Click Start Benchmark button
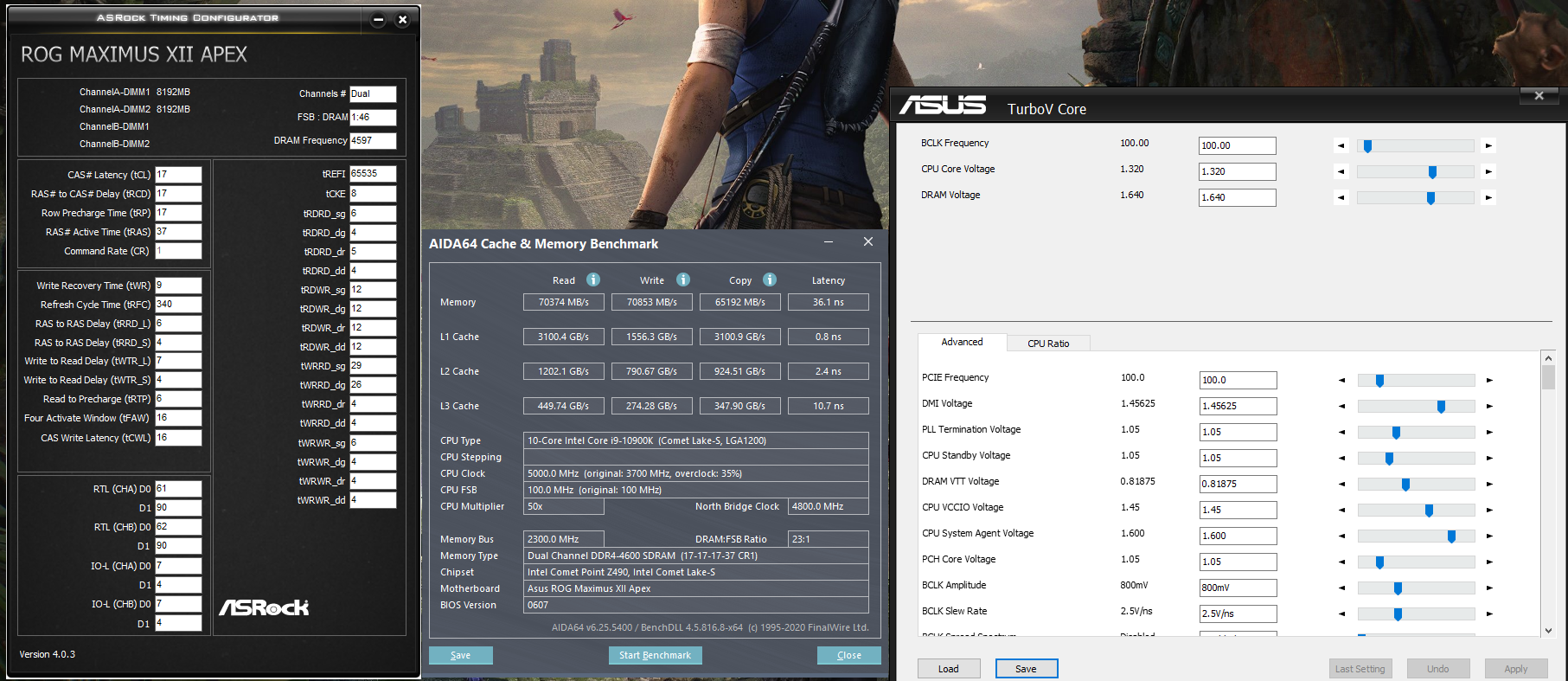Screen dimensions: 1568x681 point(655,656)
